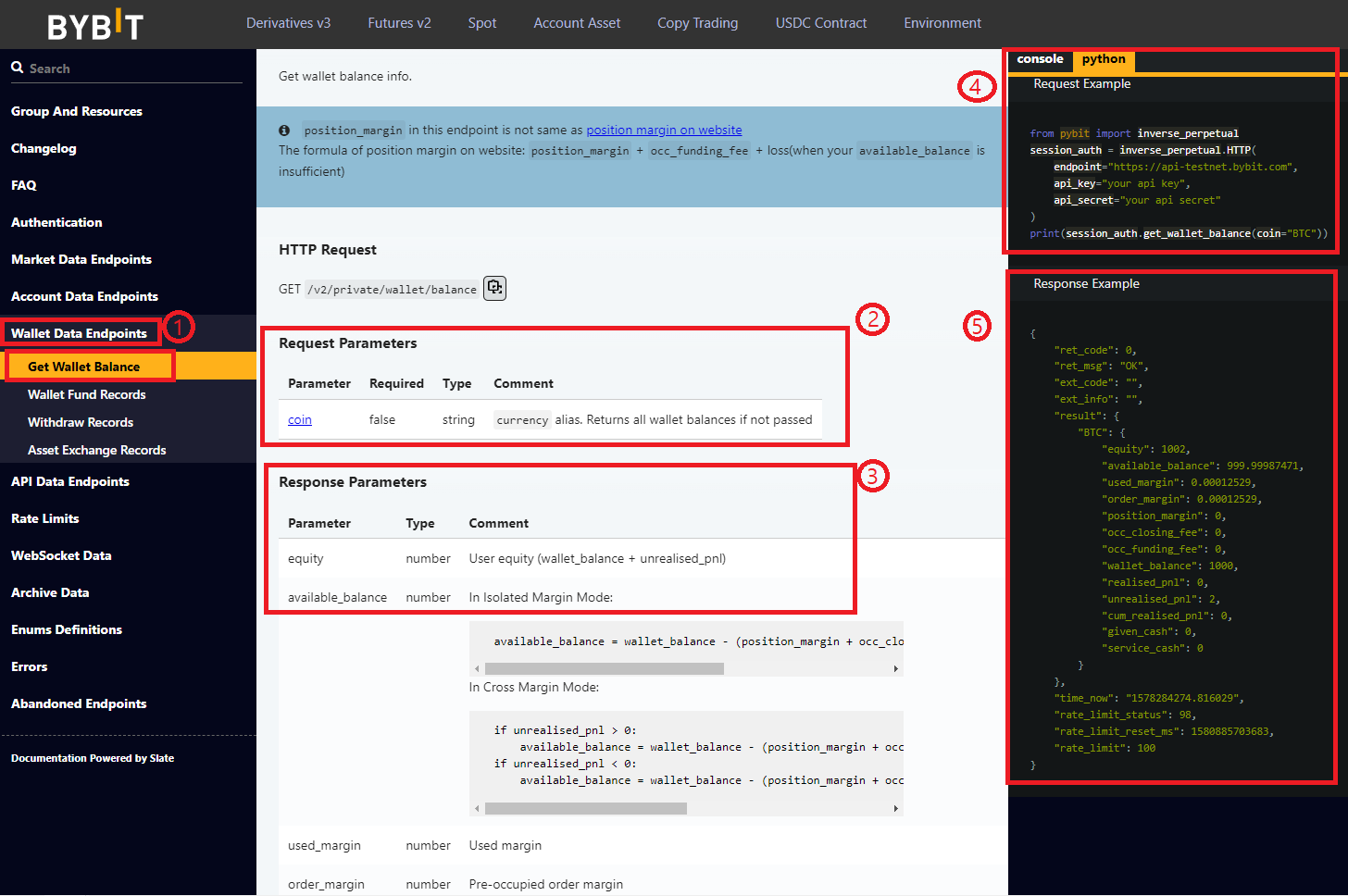Click the info icon in notice box

[x=284, y=131]
